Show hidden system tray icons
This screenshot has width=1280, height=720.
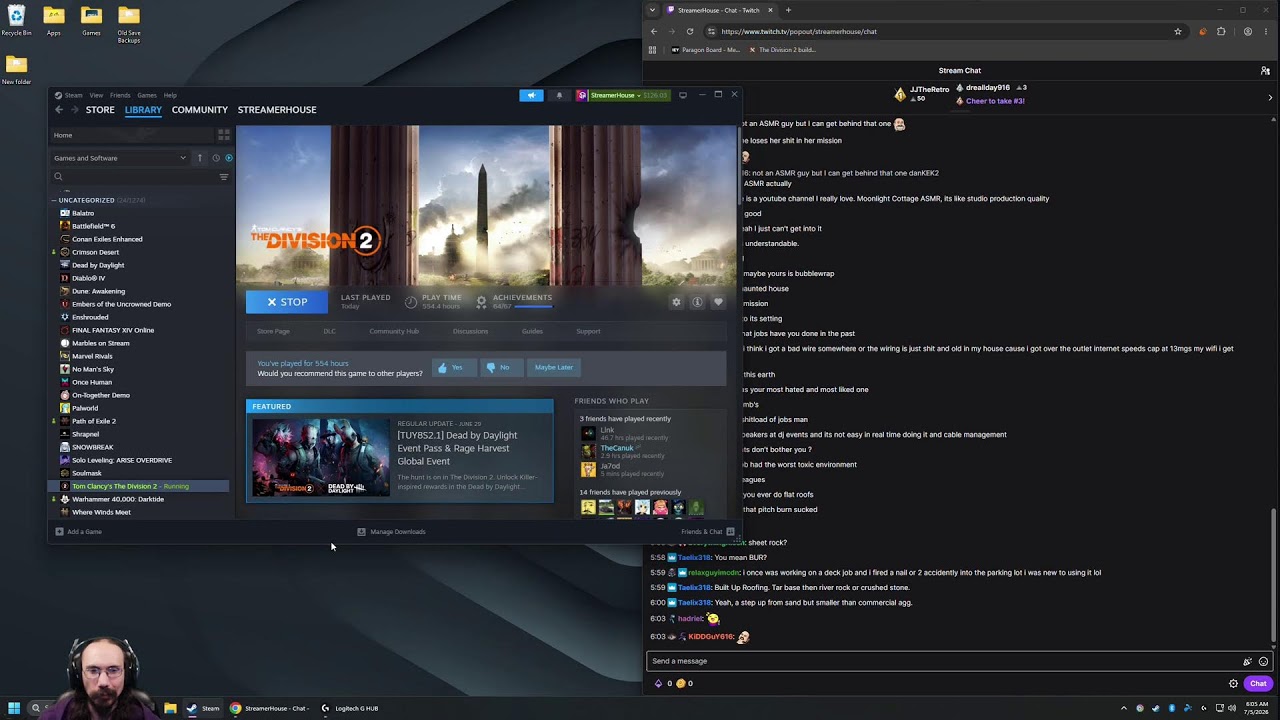[1123, 708]
